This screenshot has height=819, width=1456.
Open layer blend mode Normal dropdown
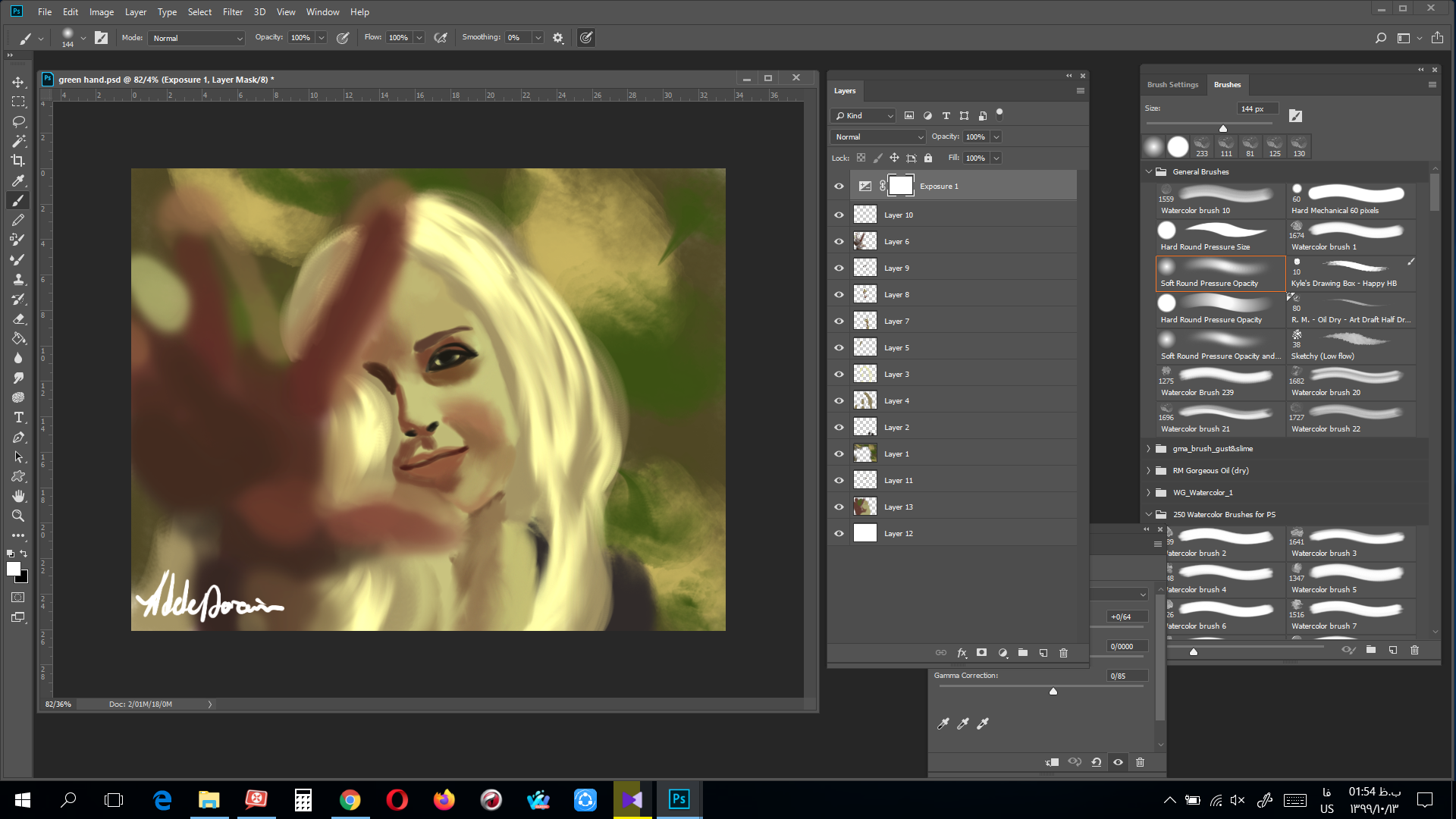878,137
